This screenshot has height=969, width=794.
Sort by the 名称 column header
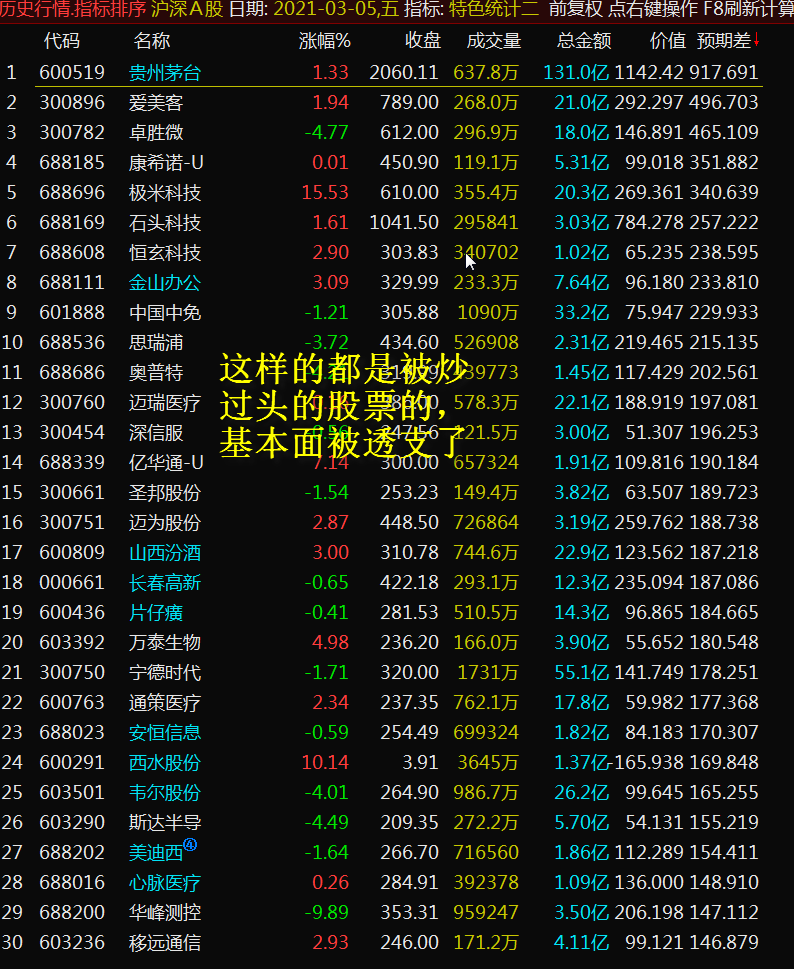pyautogui.click(x=151, y=41)
